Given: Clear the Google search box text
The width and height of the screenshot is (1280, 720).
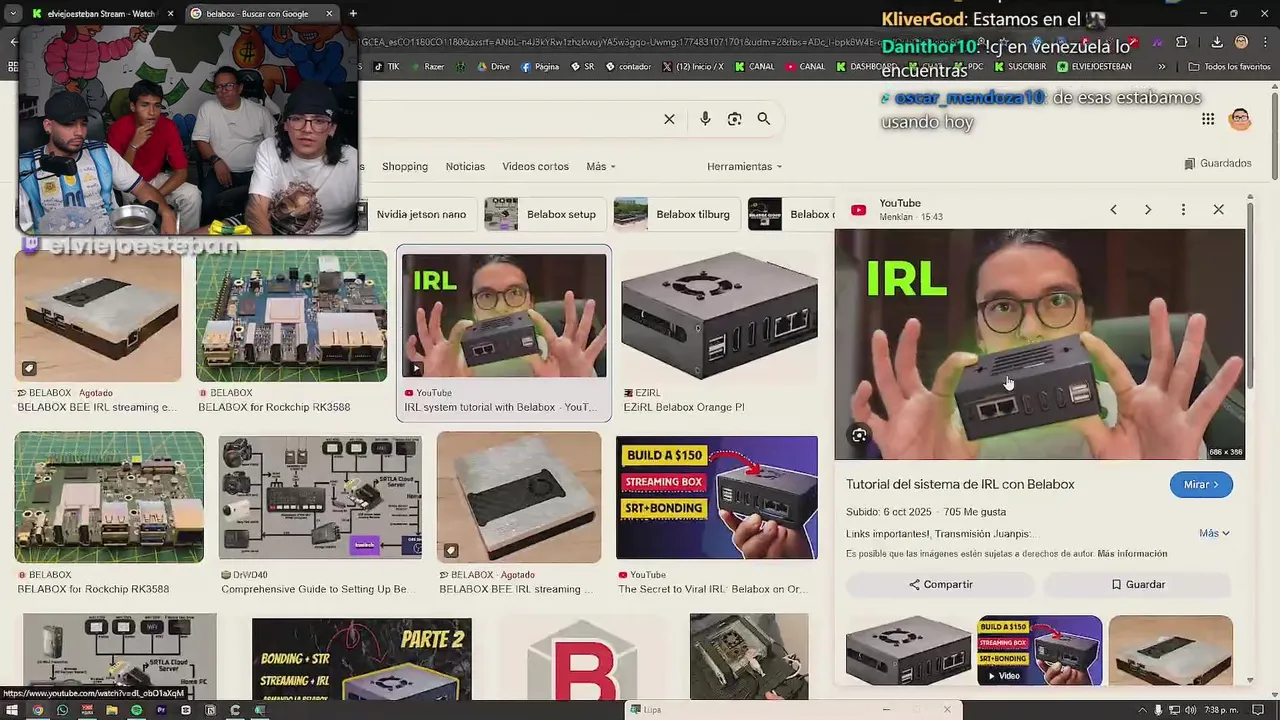Looking at the screenshot, I should [669, 119].
